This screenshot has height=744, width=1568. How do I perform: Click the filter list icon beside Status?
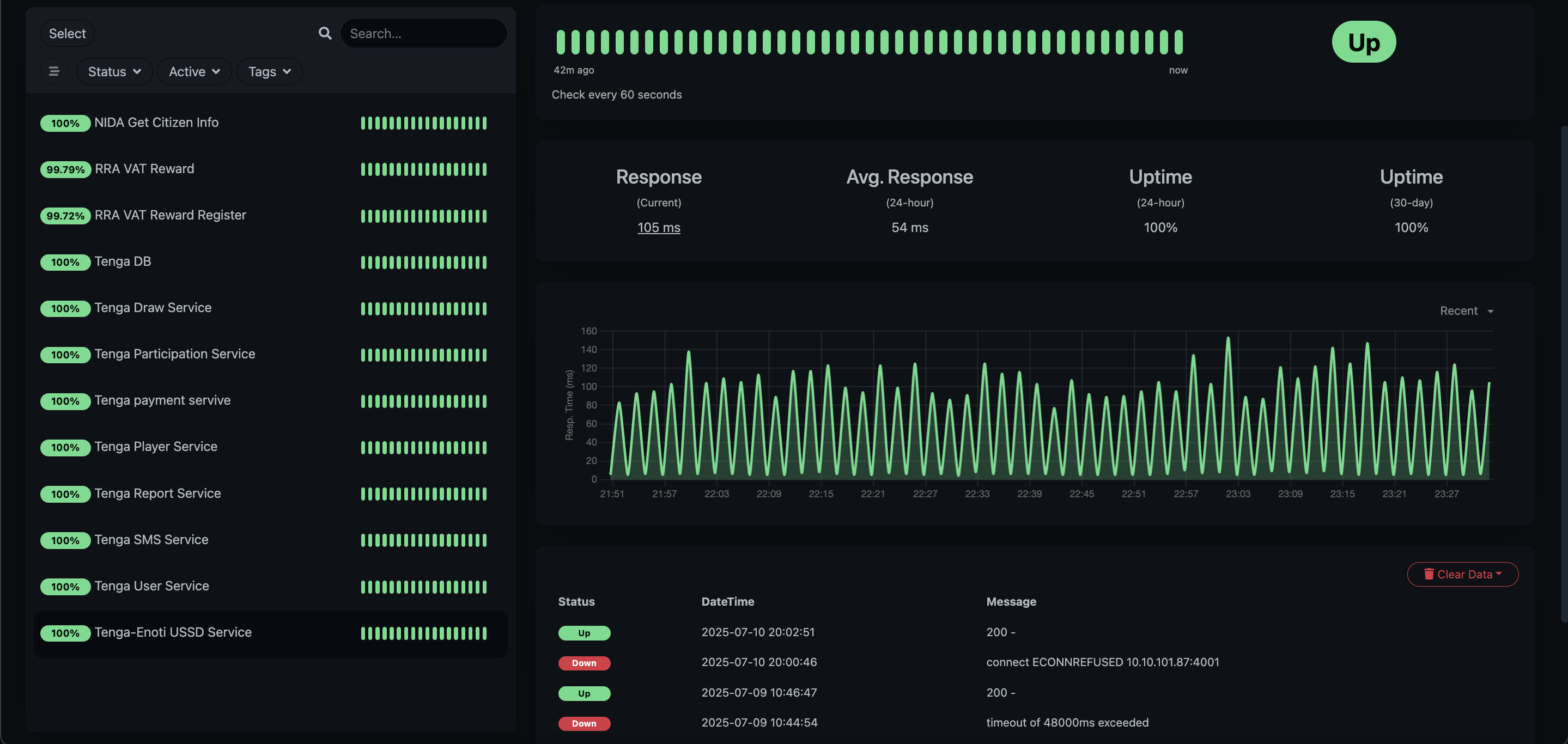click(54, 71)
